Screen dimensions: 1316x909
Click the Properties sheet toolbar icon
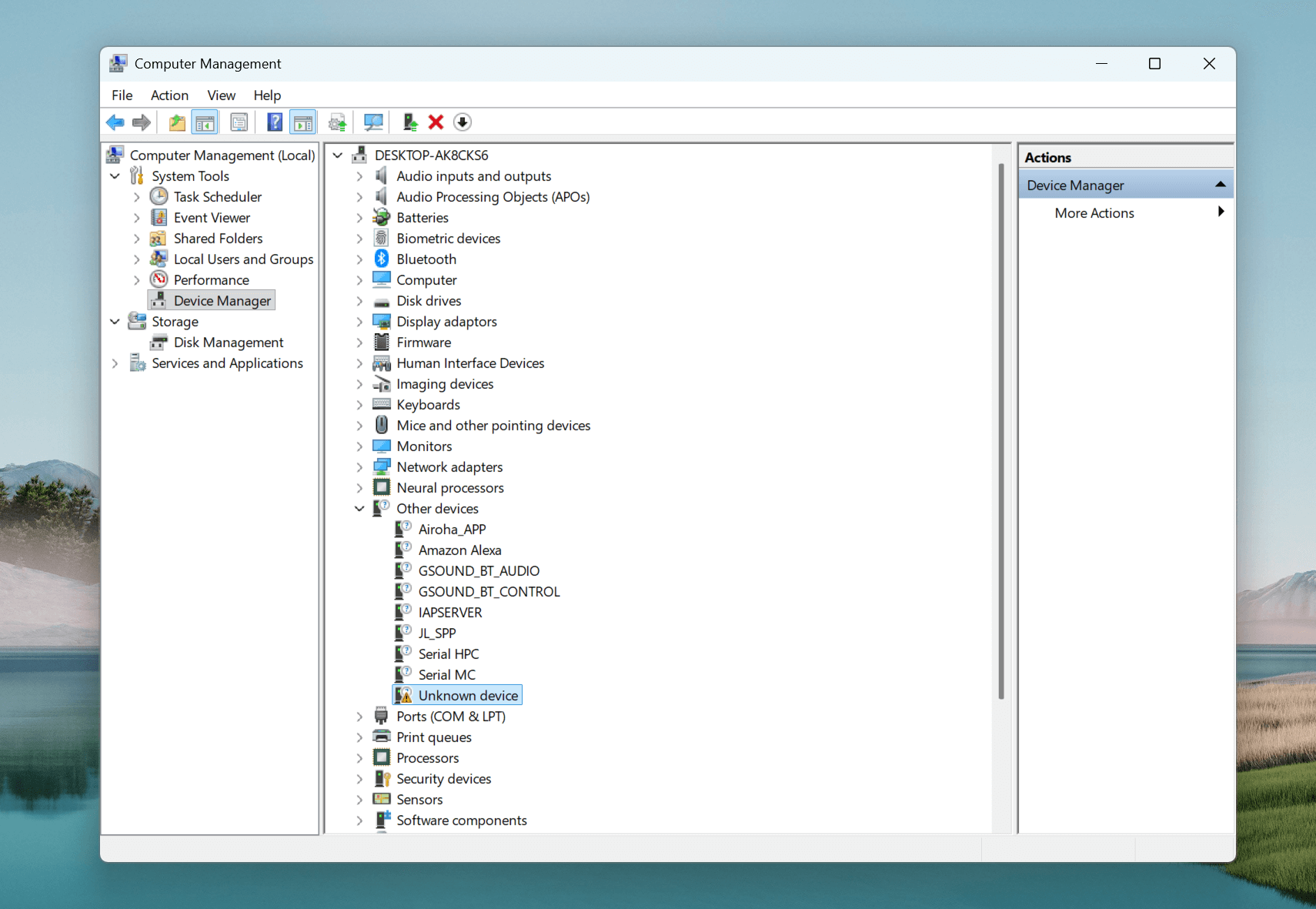point(239,122)
